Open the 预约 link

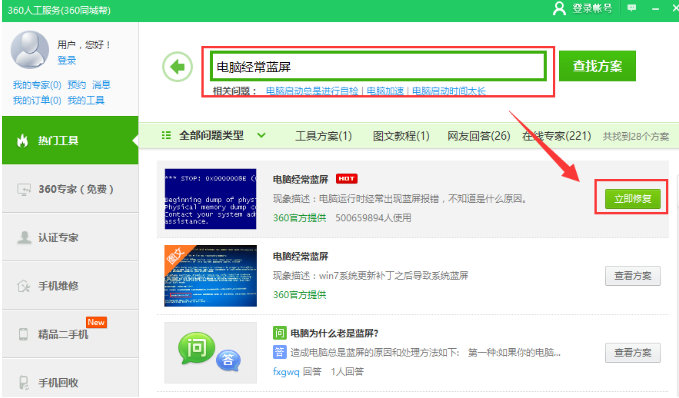point(77,84)
